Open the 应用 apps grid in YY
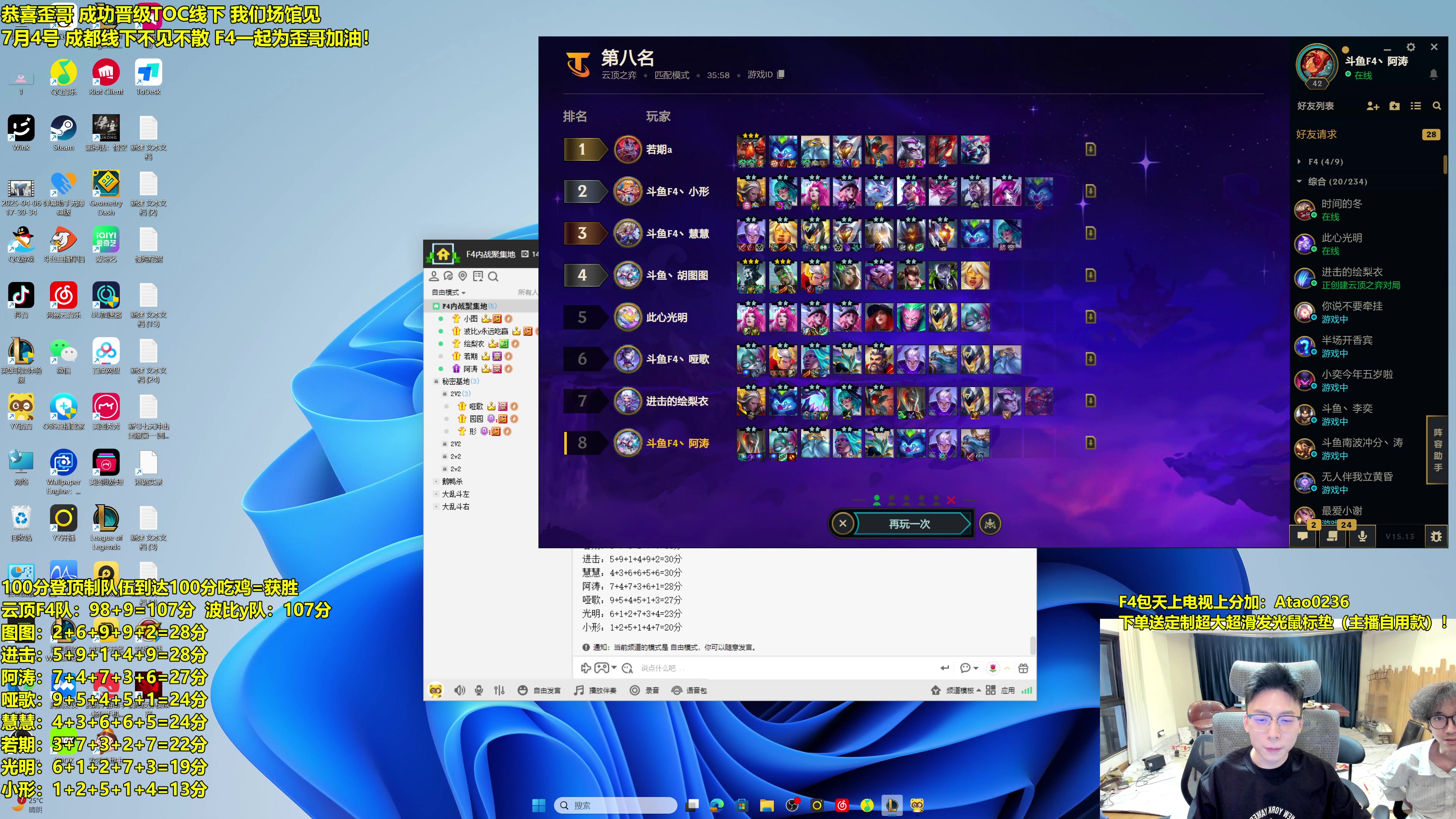 tap(1001, 690)
